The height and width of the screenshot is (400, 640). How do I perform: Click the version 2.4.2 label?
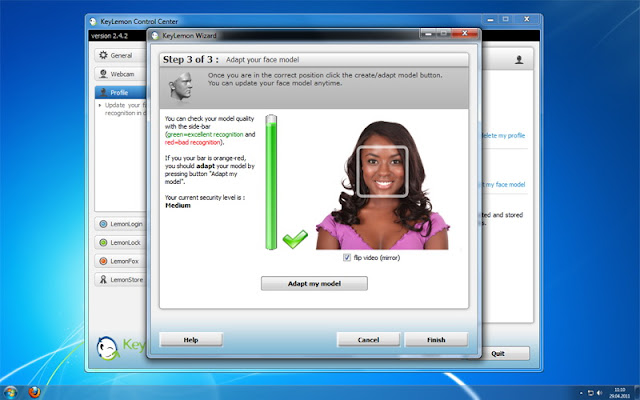110,36
